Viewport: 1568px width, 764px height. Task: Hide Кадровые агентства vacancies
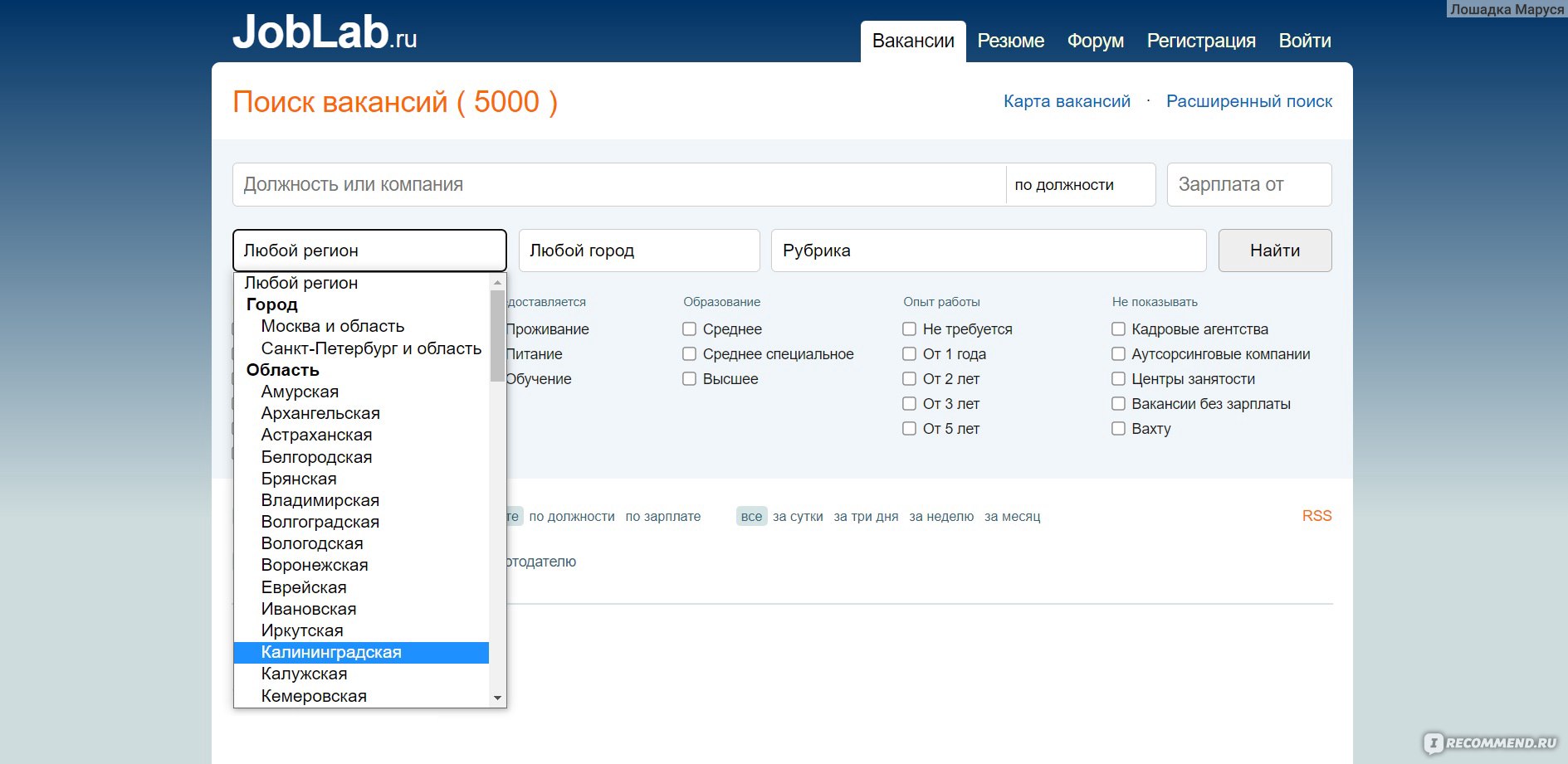point(1118,329)
